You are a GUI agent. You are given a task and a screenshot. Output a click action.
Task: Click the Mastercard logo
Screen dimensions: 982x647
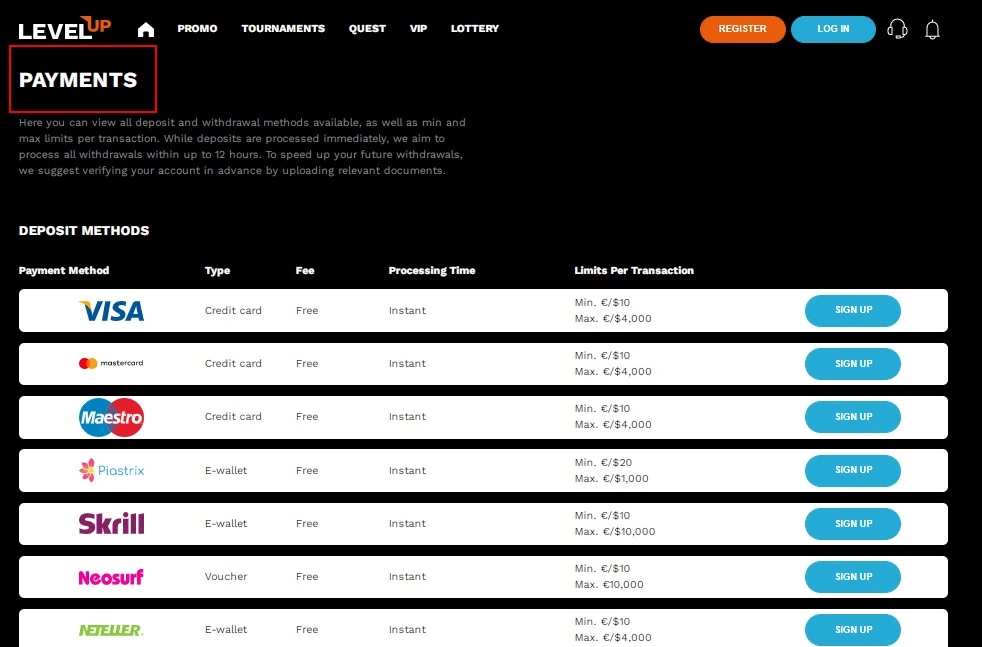111,363
